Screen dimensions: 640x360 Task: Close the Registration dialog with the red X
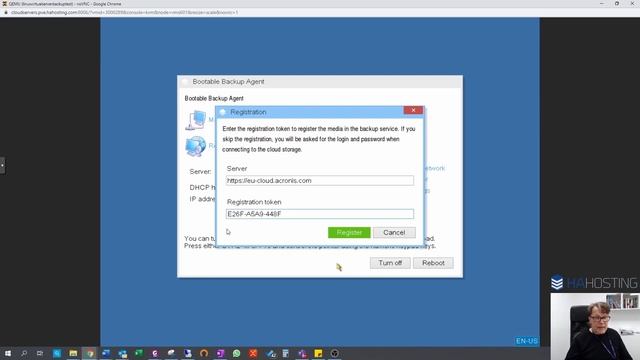[413, 110]
